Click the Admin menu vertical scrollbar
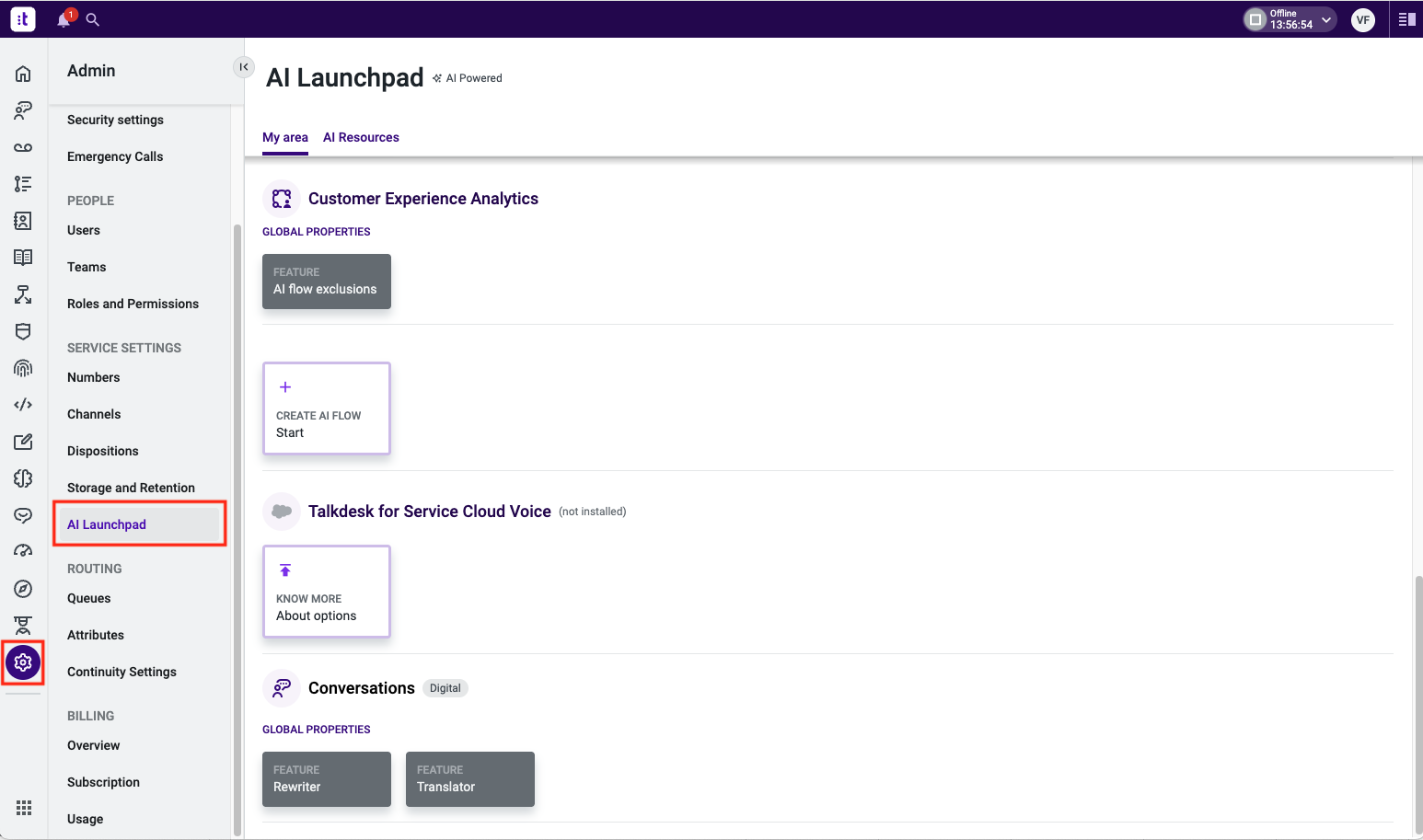The height and width of the screenshot is (840, 1423). tap(237, 529)
